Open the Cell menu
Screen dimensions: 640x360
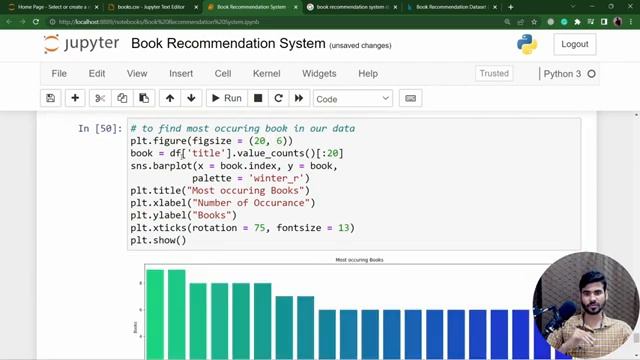coord(223,73)
